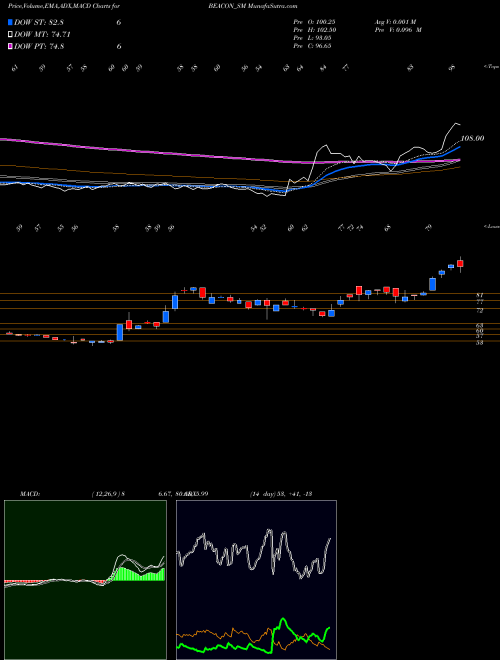Click the 'Pre C: 96.65' close value
This screenshot has height=660, width=500.
[312, 46]
